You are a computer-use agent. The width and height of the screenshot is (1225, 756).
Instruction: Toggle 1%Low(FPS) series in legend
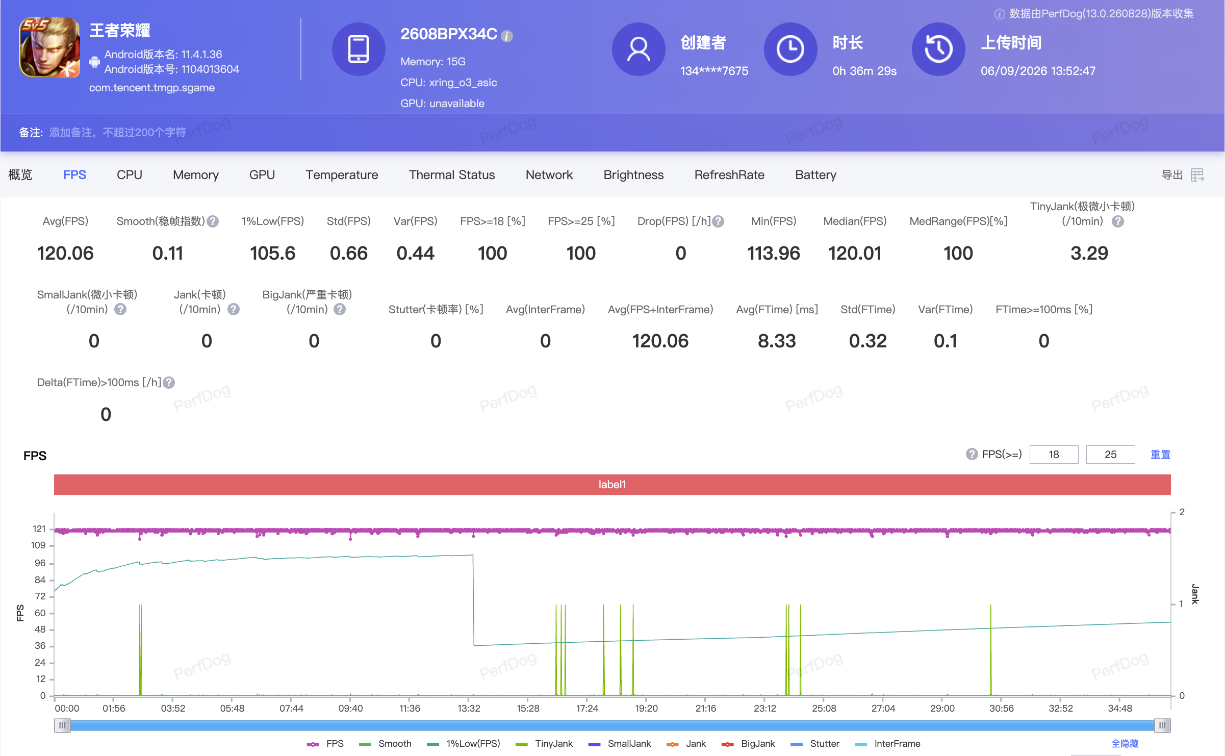click(x=463, y=744)
